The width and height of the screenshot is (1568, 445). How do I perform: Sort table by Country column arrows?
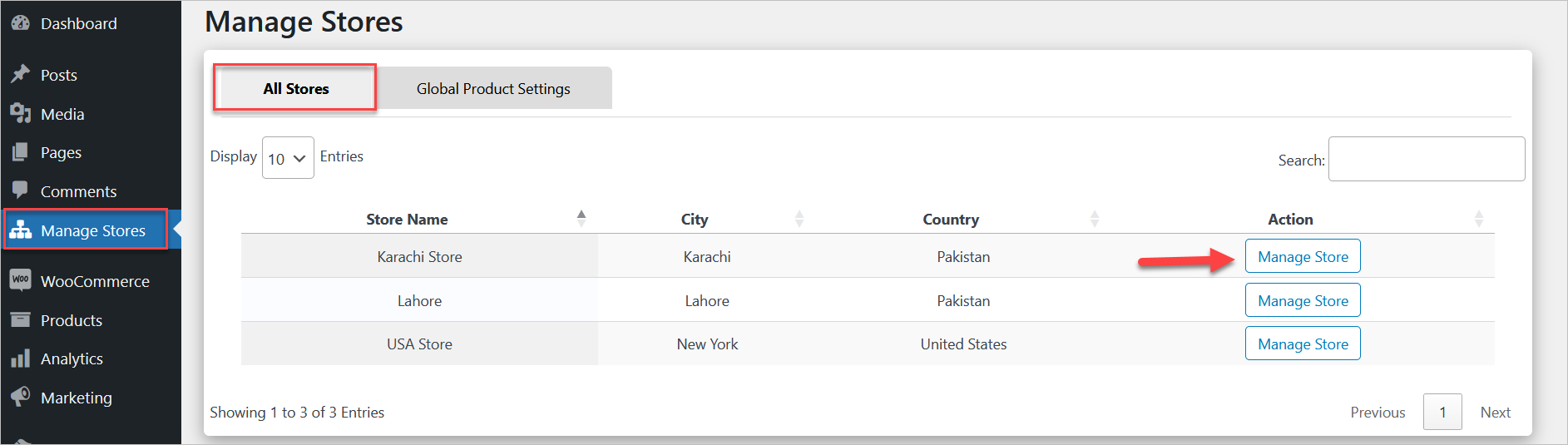point(1094,219)
